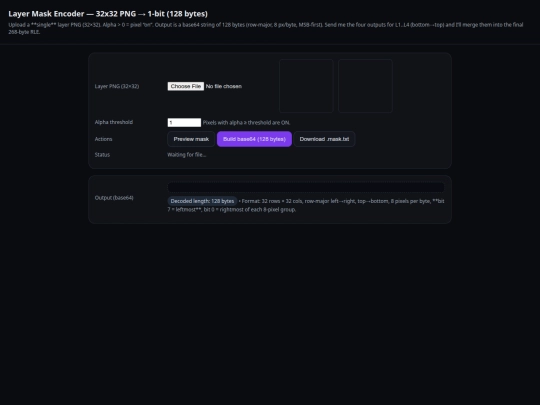The width and height of the screenshot is (540, 405).
Task: Click the 'Alpha threshold' label
Action: pyautogui.click(x=114, y=122)
